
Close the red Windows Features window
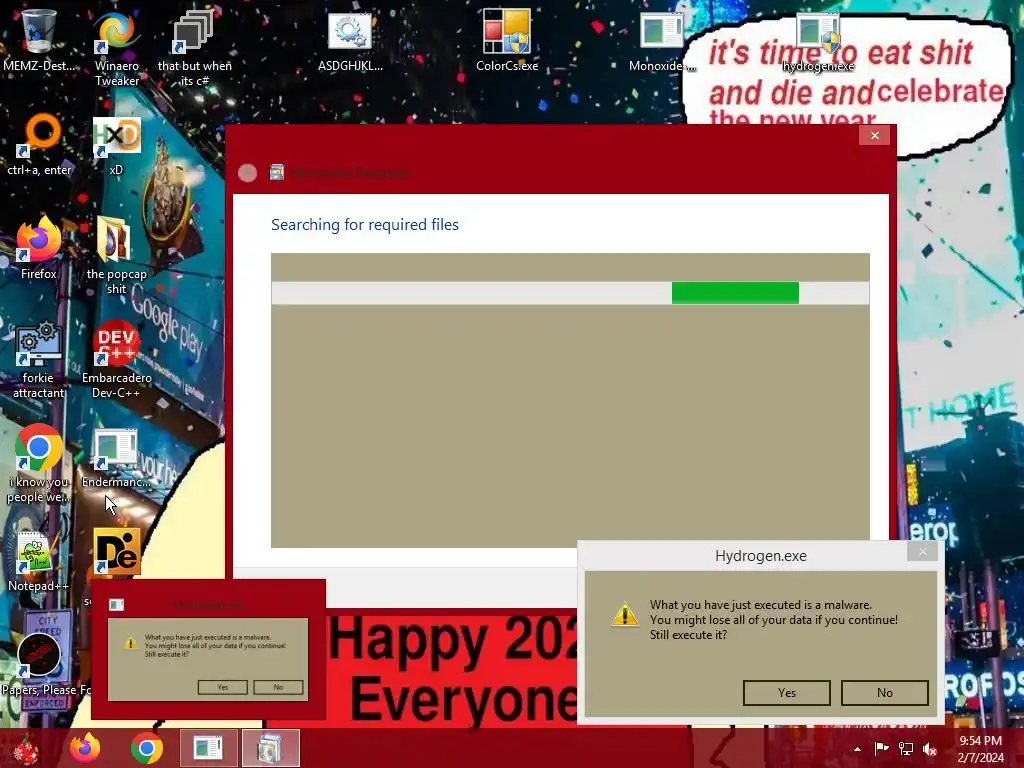874,135
